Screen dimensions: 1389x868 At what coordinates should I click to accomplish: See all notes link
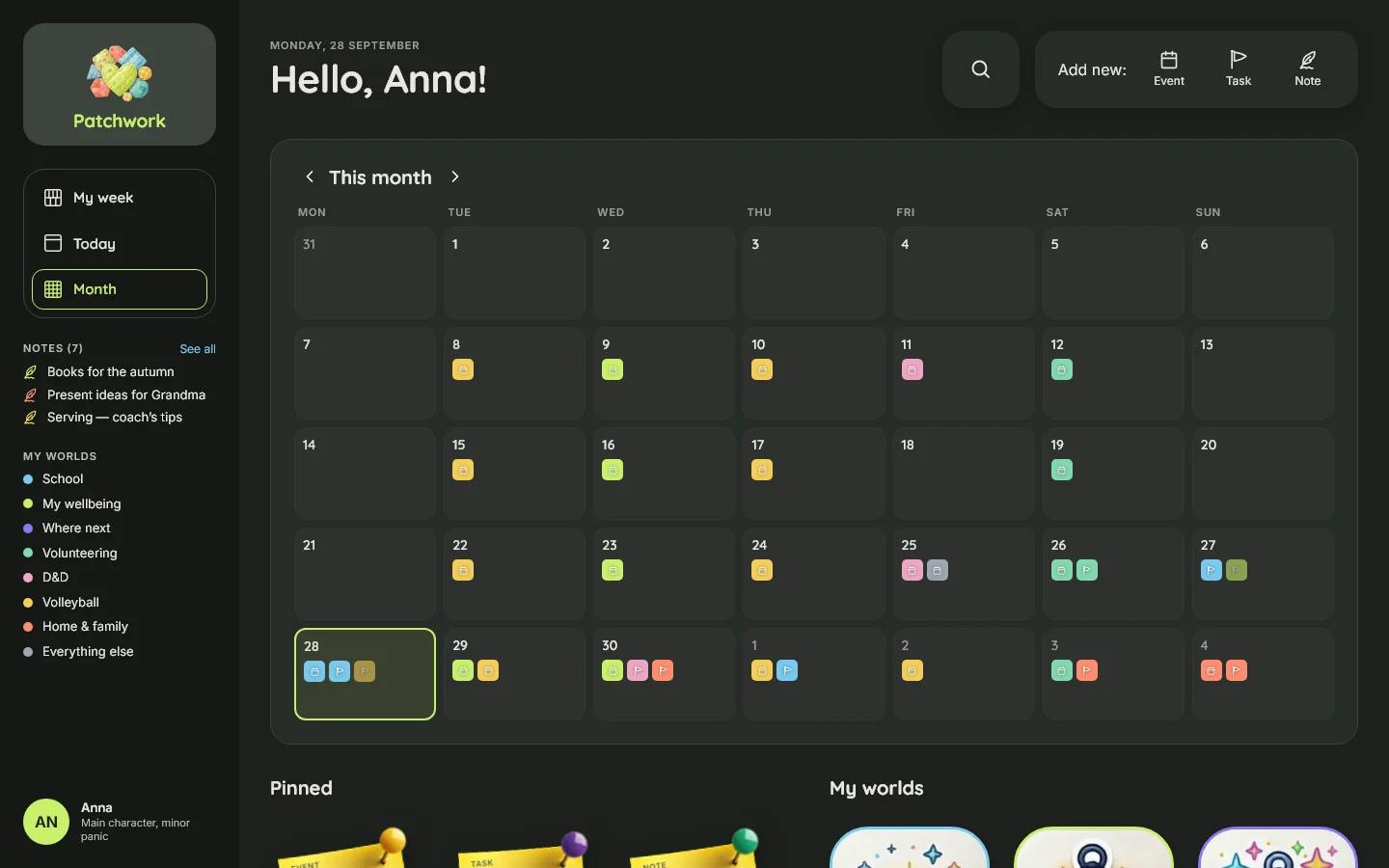(198, 349)
